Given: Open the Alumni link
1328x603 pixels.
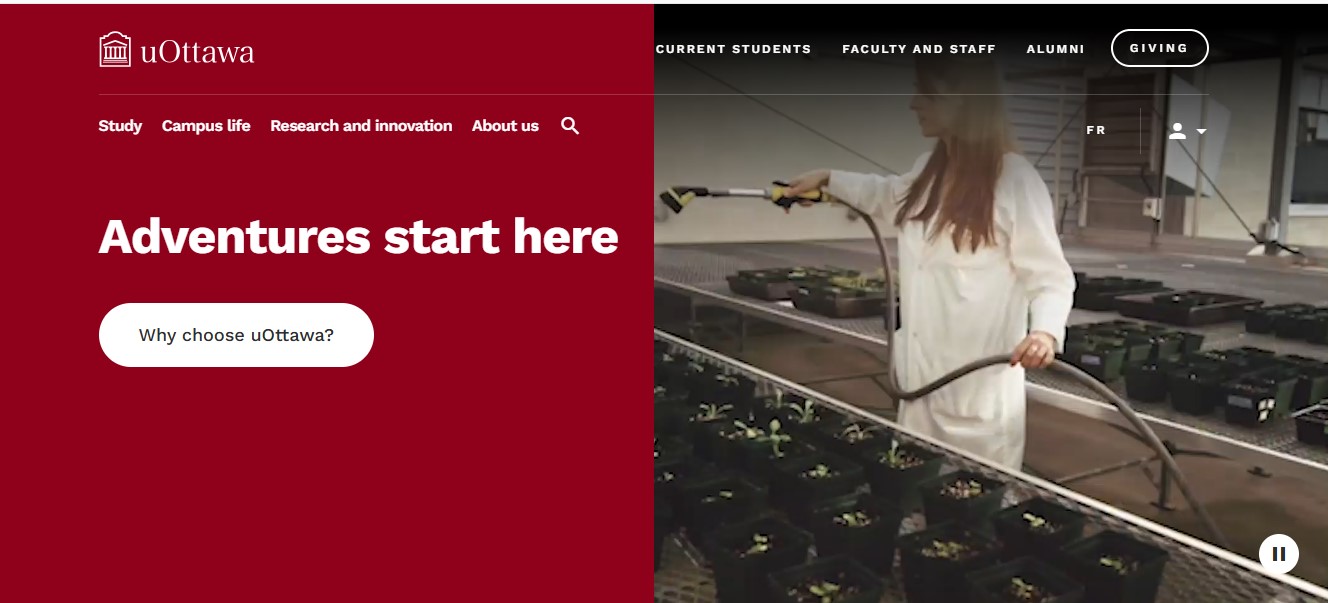Looking at the screenshot, I should pyautogui.click(x=1055, y=49).
